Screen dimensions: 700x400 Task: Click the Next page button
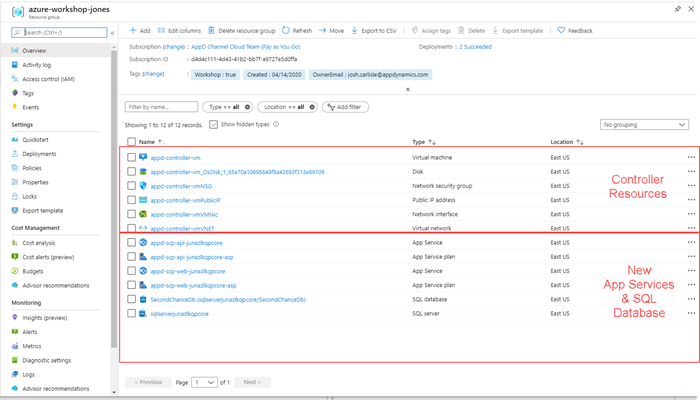[x=252, y=382]
